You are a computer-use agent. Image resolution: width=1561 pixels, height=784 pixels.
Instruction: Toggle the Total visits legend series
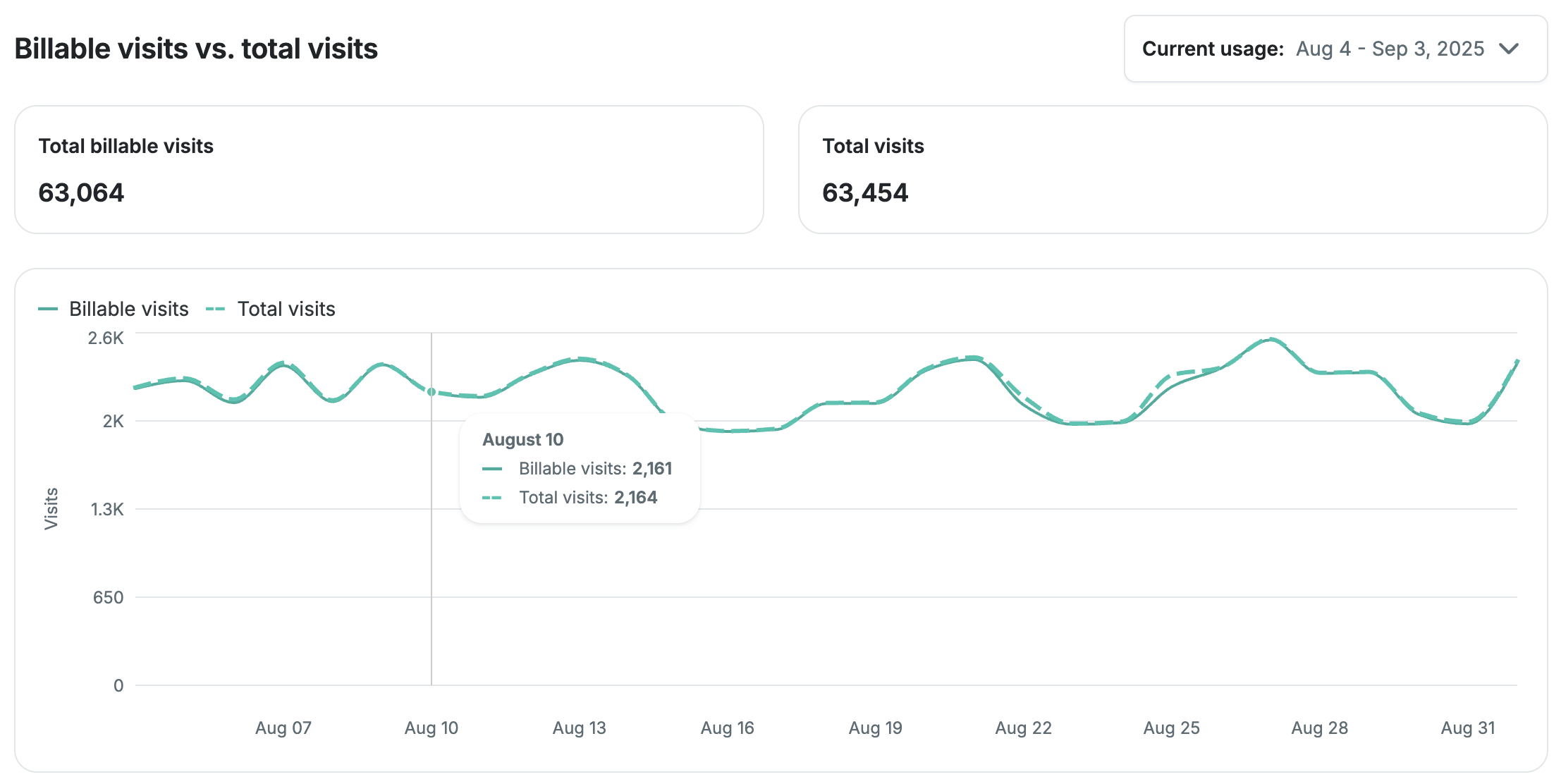coord(286,309)
